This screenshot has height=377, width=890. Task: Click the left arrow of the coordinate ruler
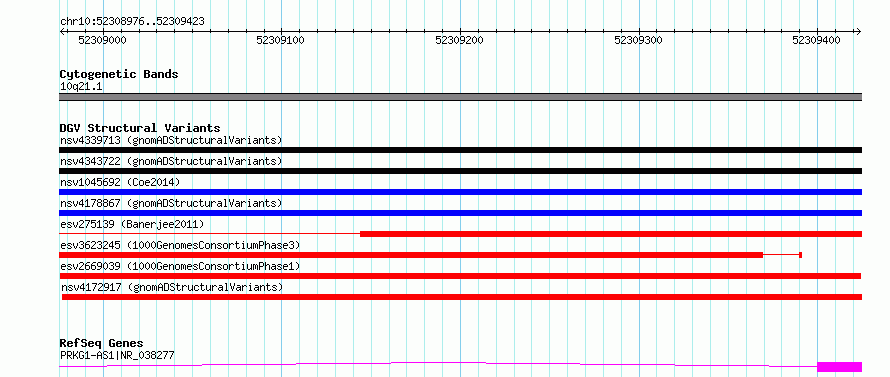click(62, 31)
